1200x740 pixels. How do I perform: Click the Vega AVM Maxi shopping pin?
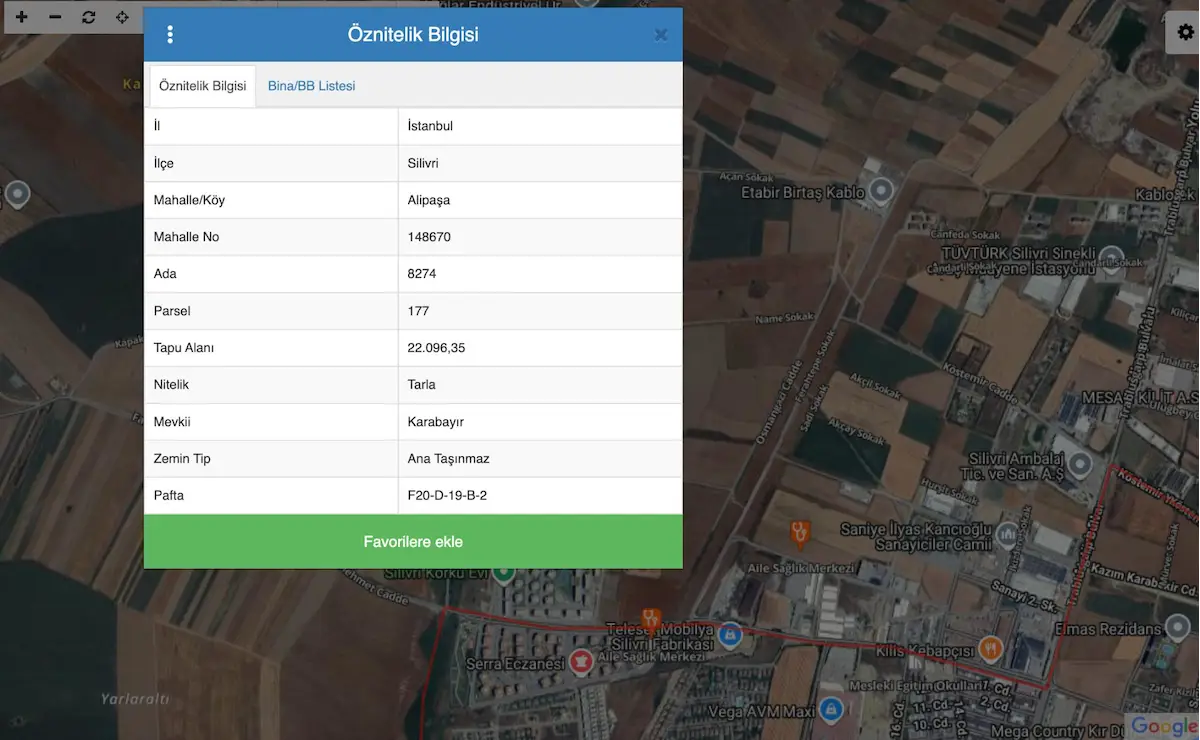(x=830, y=709)
